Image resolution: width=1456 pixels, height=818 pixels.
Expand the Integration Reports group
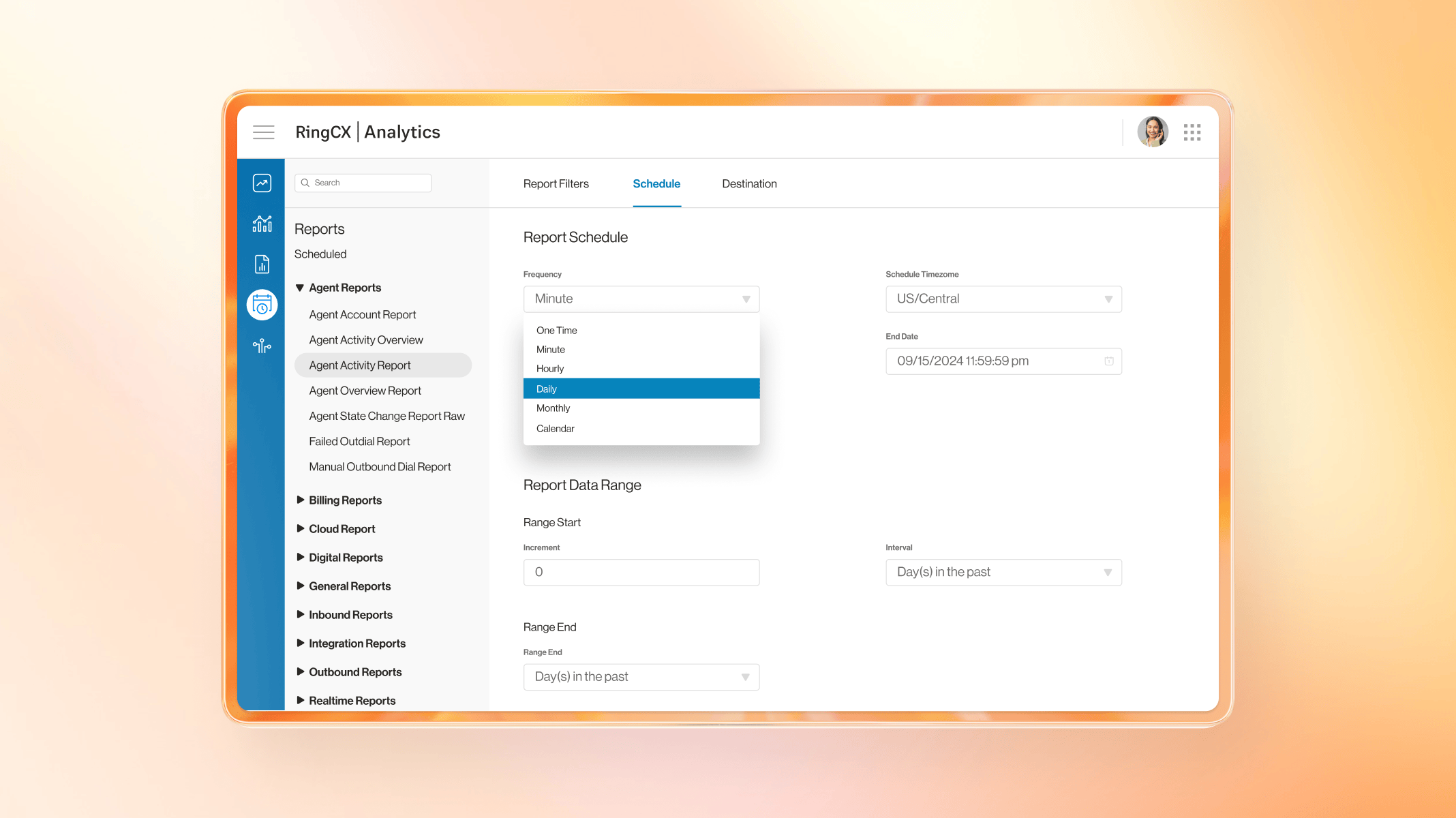pos(351,643)
